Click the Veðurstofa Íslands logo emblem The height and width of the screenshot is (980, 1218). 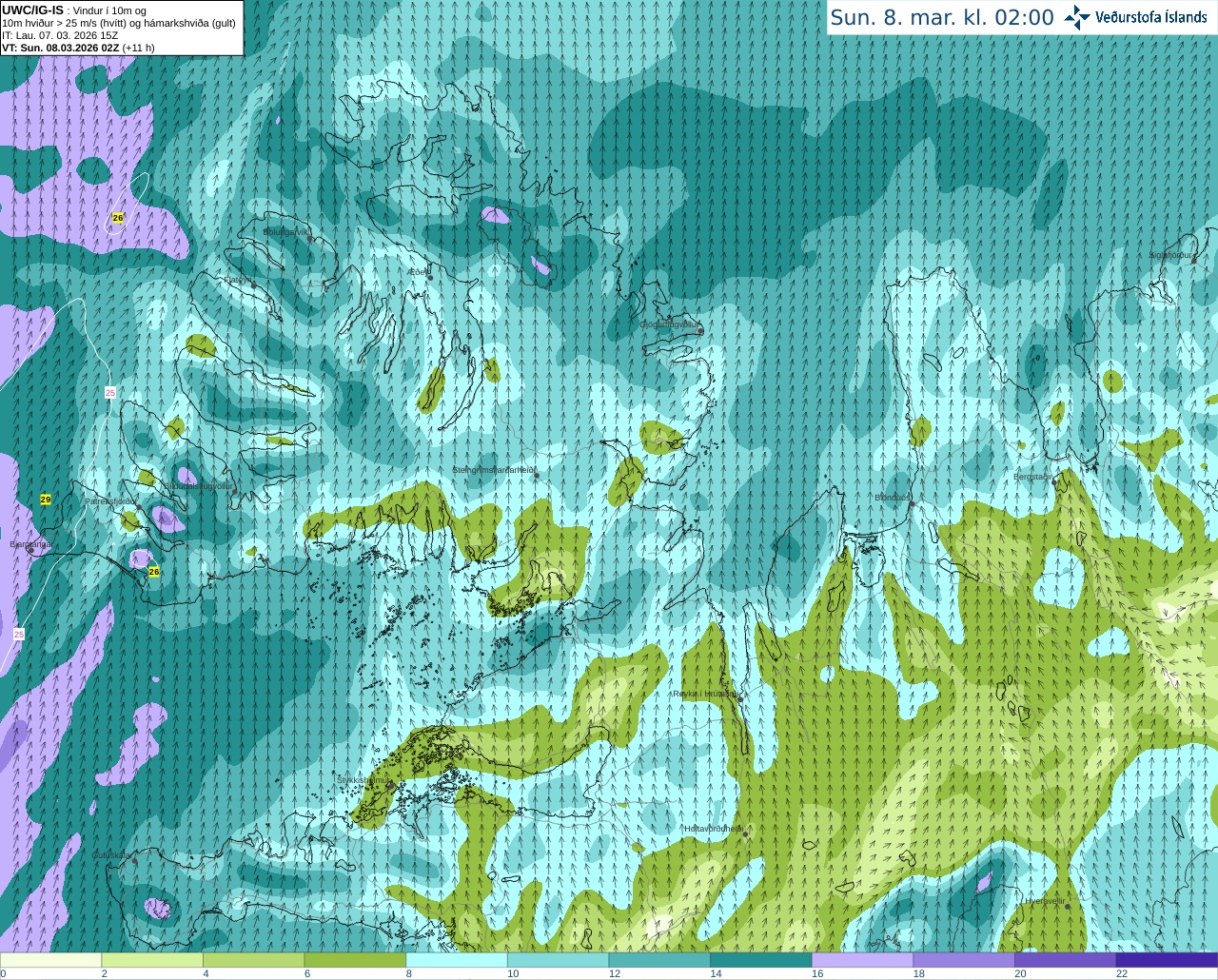(x=1077, y=17)
